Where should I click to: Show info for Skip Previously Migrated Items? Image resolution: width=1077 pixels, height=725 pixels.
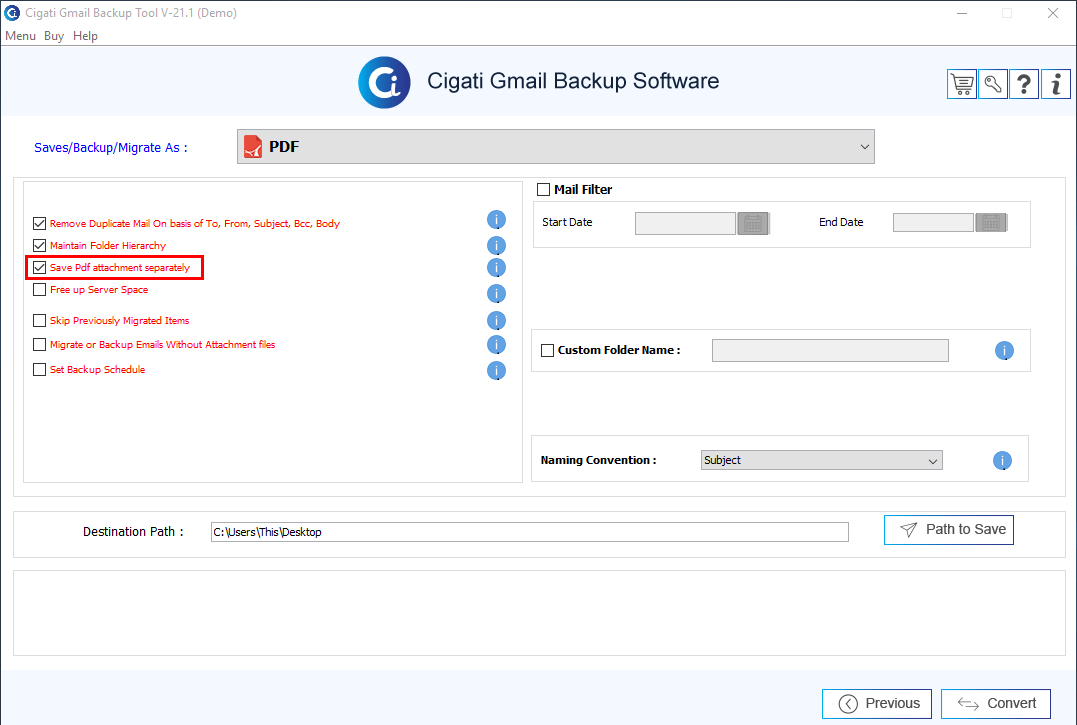[x=496, y=321]
